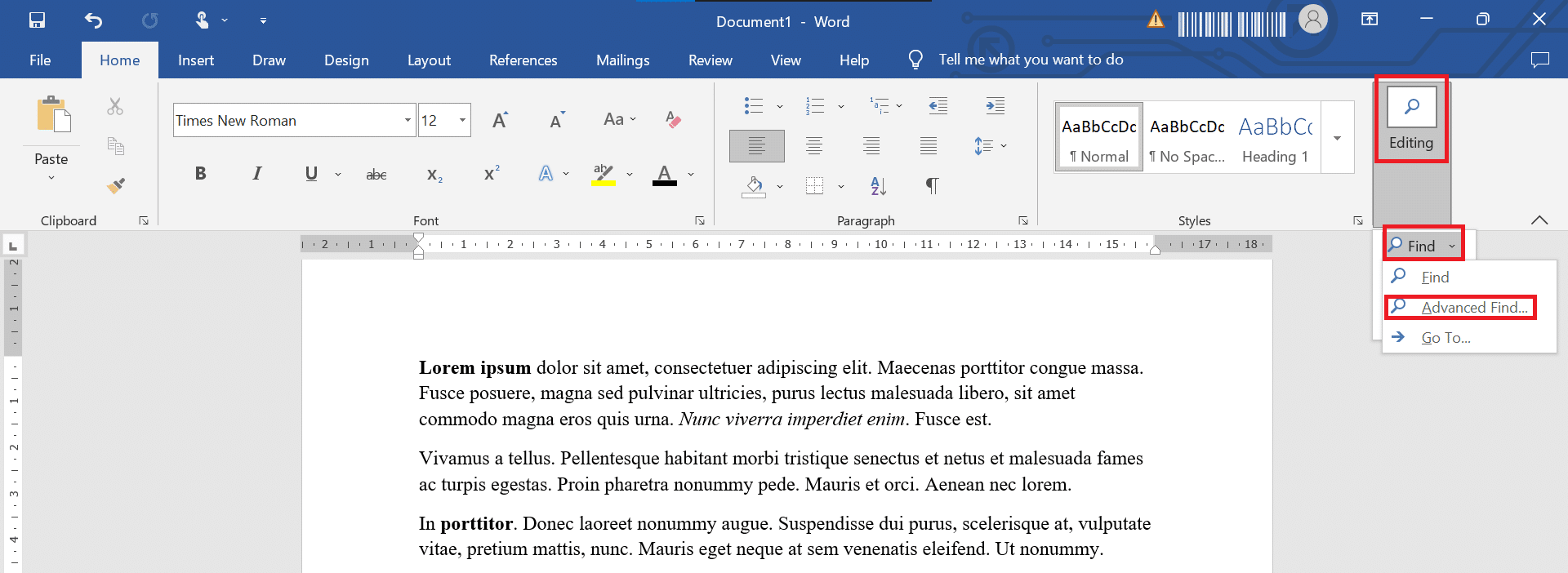Increase paragraph indent
The image size is (1568, 573).
pyautogui.click(x=995, y=105)
